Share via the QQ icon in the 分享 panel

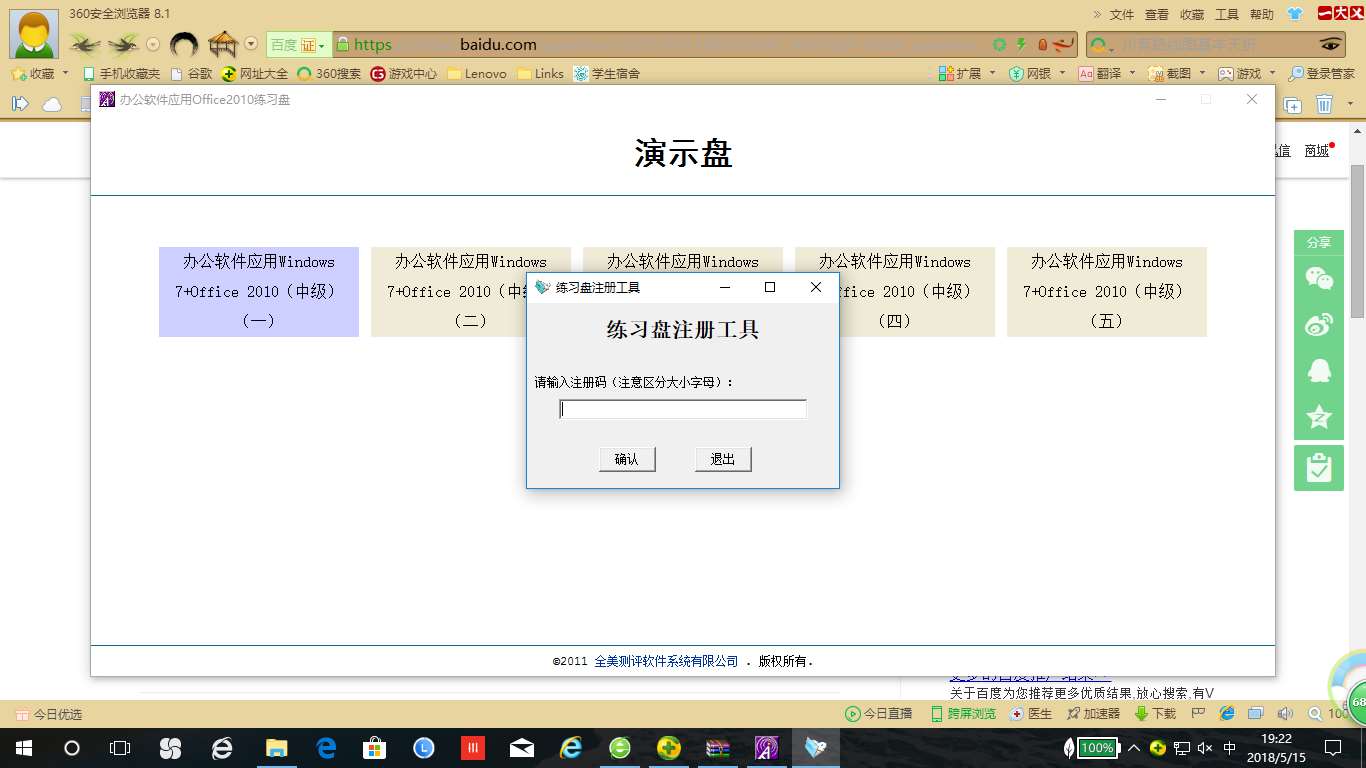pyautogui.click(x=1319, y=370)
